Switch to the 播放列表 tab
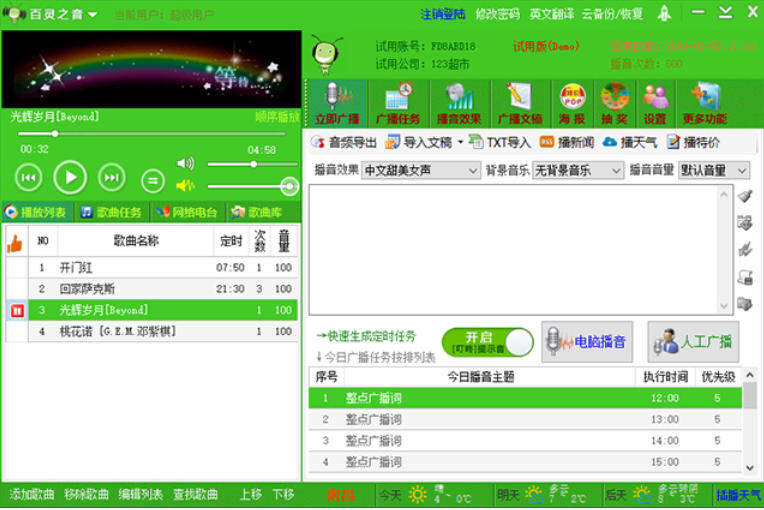Screen dimensions: 764x510 point(37,212)
